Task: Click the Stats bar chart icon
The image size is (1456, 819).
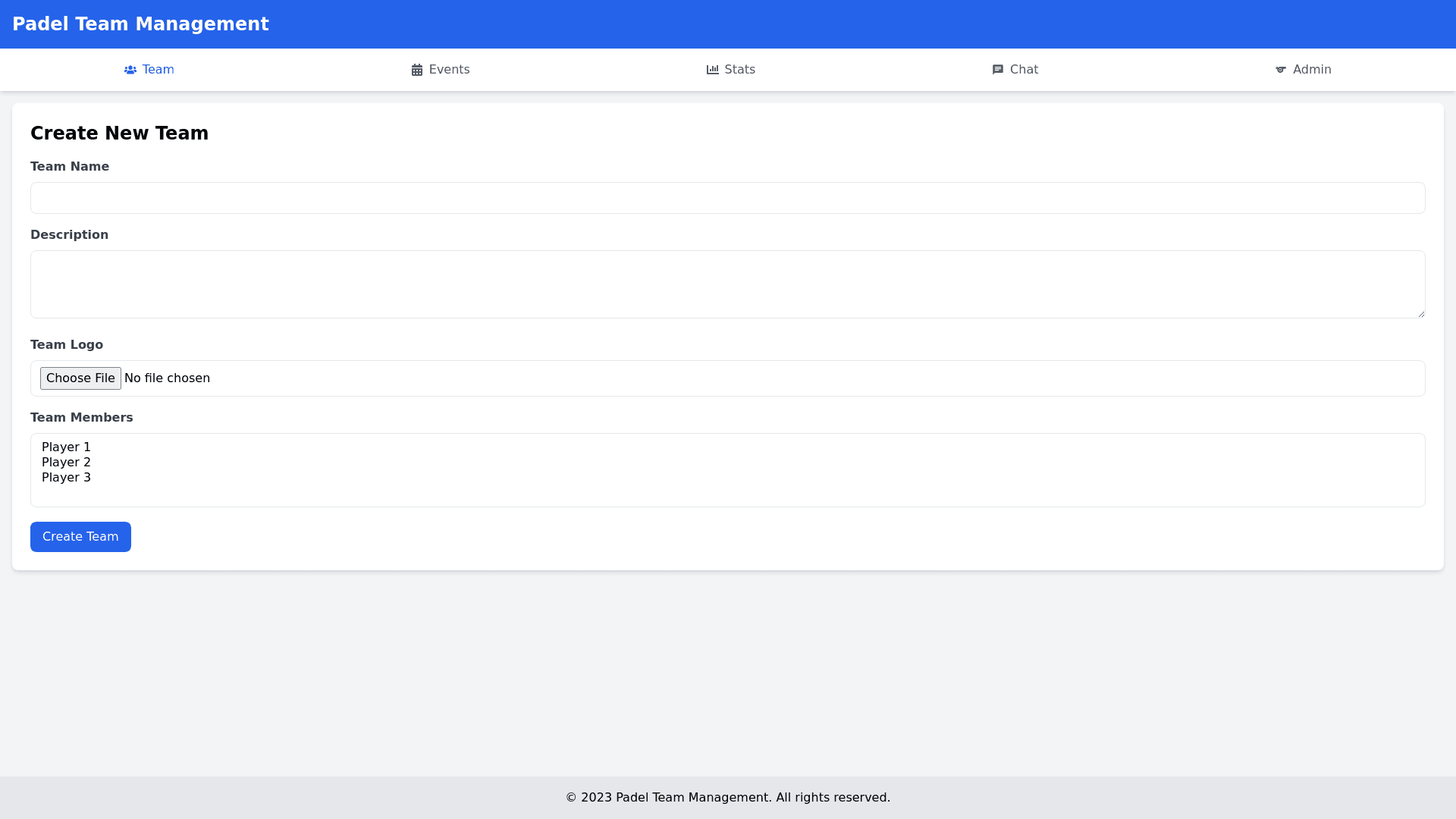Action: click(713, 70)
